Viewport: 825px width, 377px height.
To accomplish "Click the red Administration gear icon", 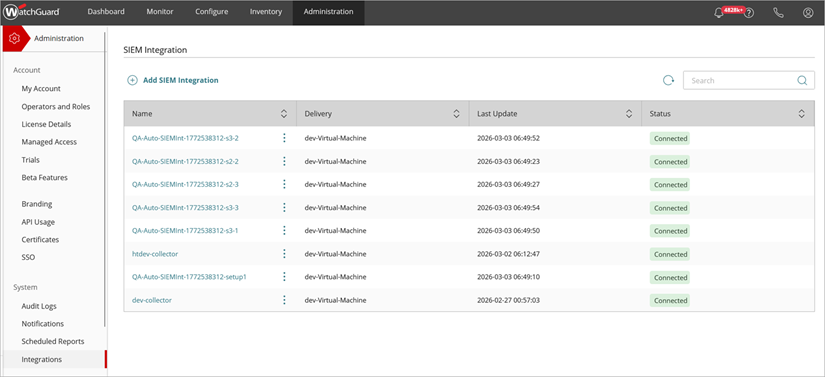I will [14, 38].
